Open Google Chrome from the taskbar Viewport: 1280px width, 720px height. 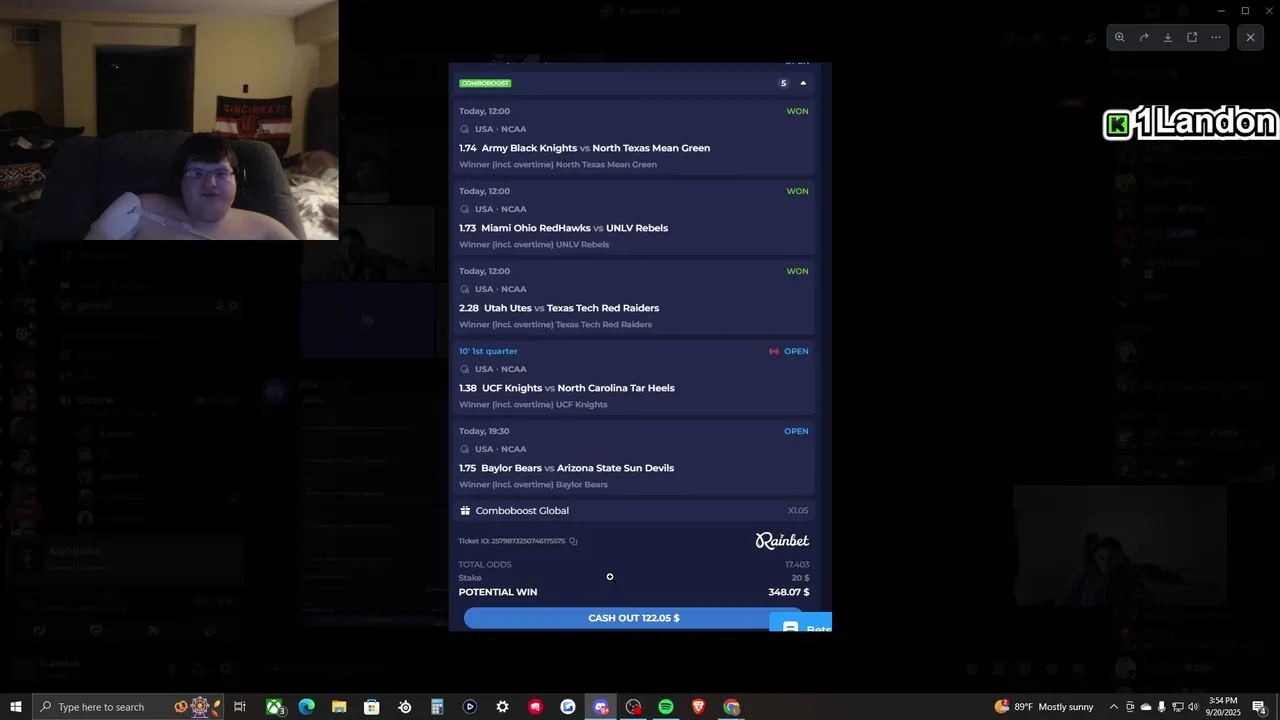click(x=731, y=707)
